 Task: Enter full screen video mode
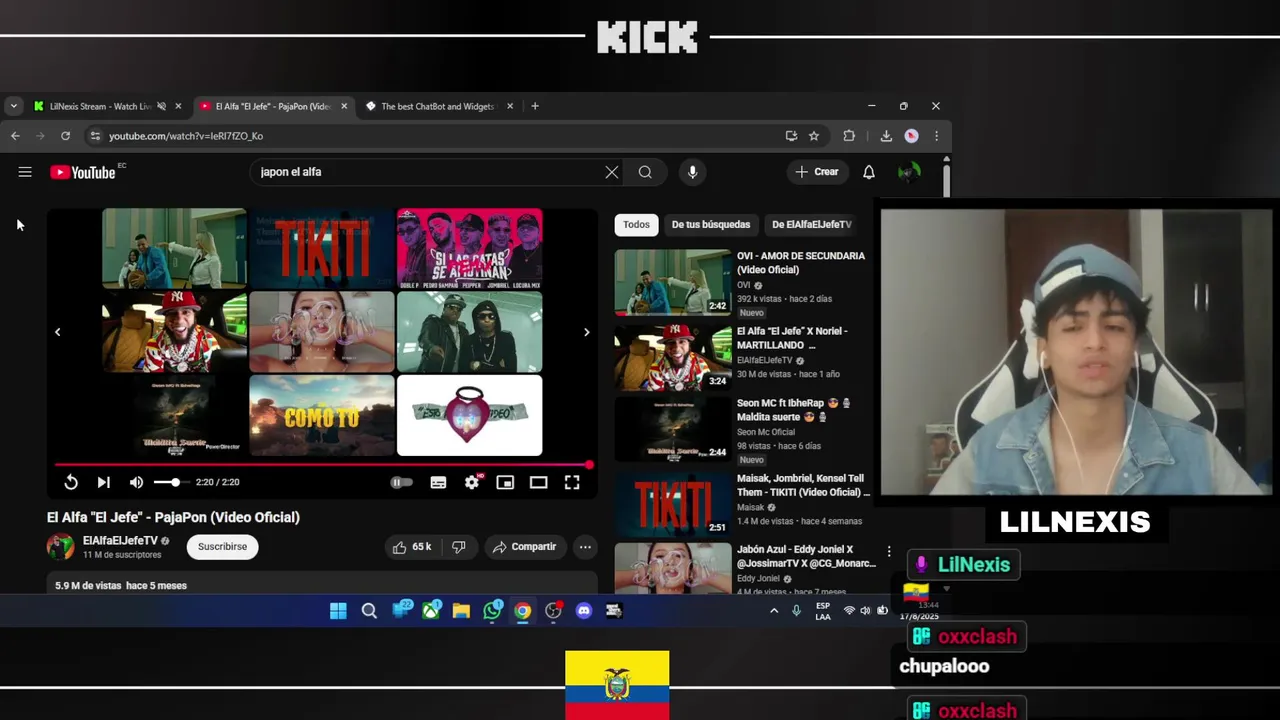[572, 482]
